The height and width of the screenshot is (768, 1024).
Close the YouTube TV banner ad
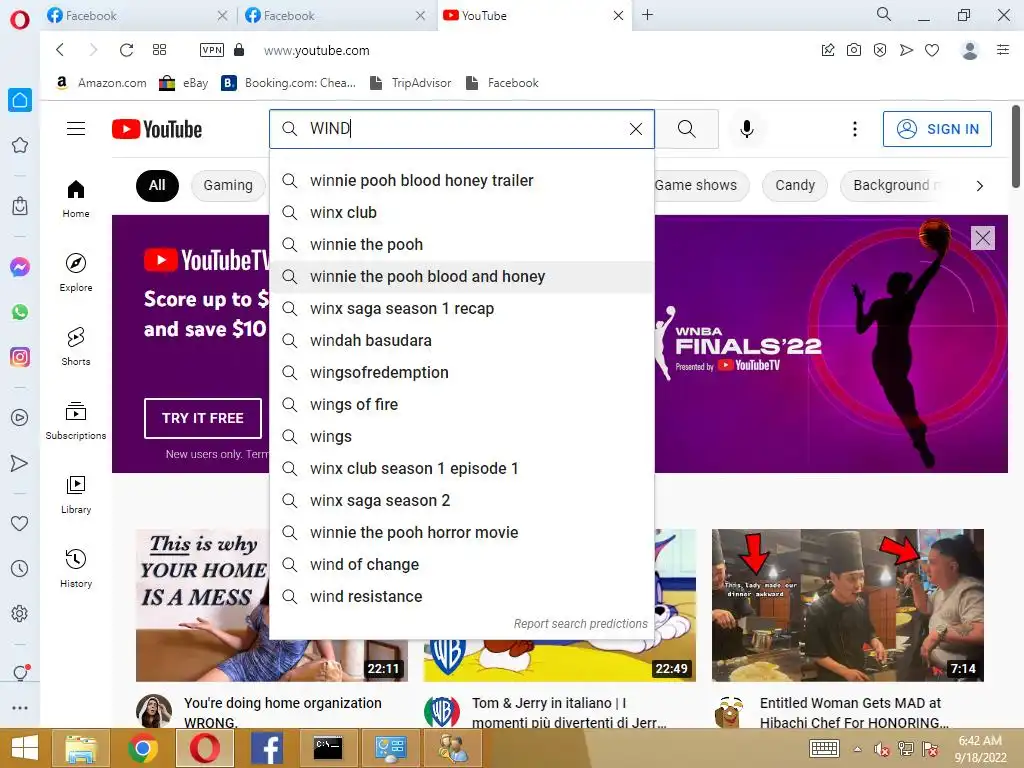click(x=983, y=238)
